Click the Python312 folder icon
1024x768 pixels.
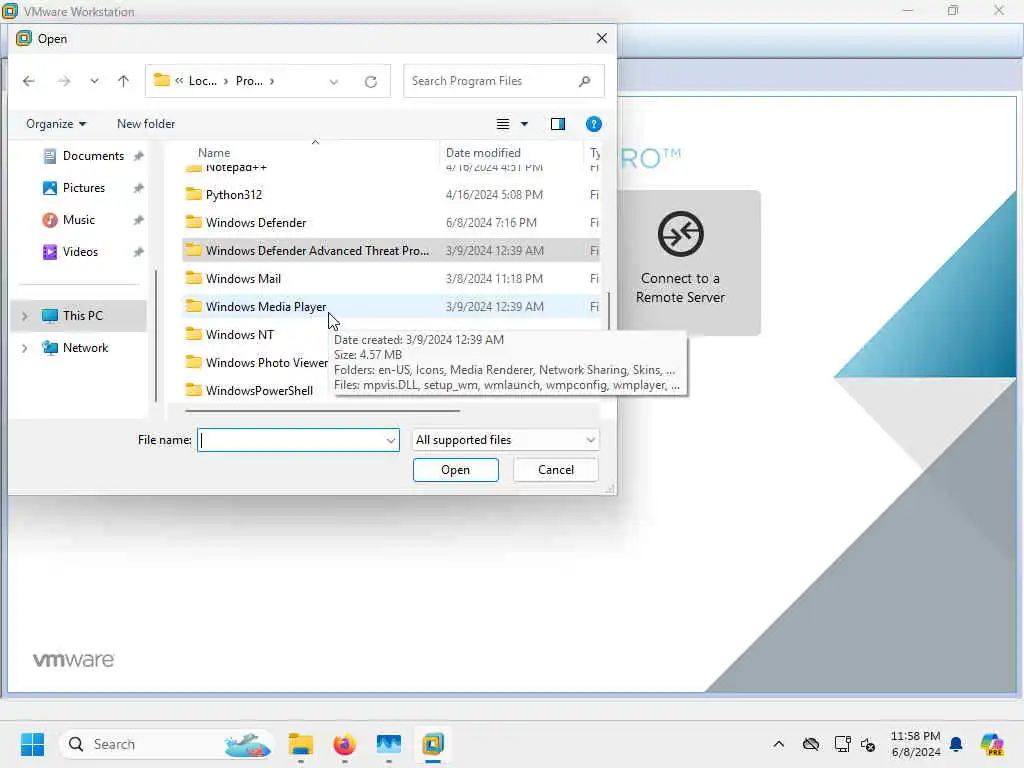tap(193, 194)
